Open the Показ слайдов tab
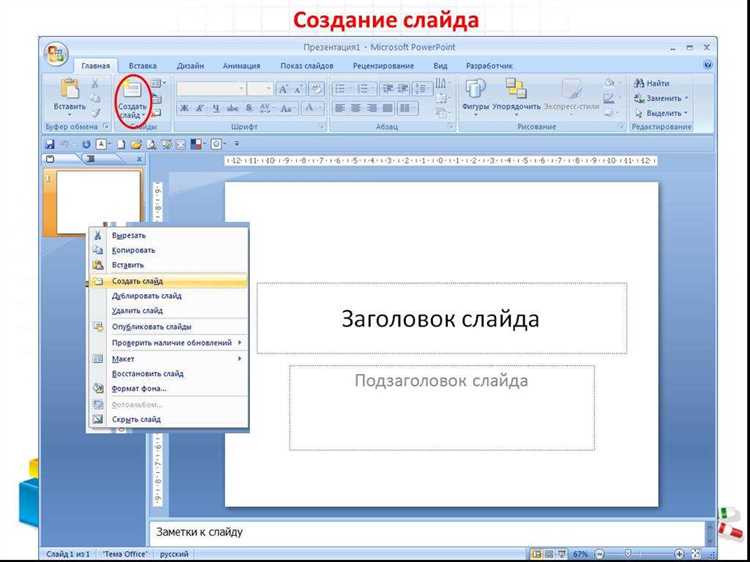The height and width of the screenshot is (562, 750). (x=307, y=66)
